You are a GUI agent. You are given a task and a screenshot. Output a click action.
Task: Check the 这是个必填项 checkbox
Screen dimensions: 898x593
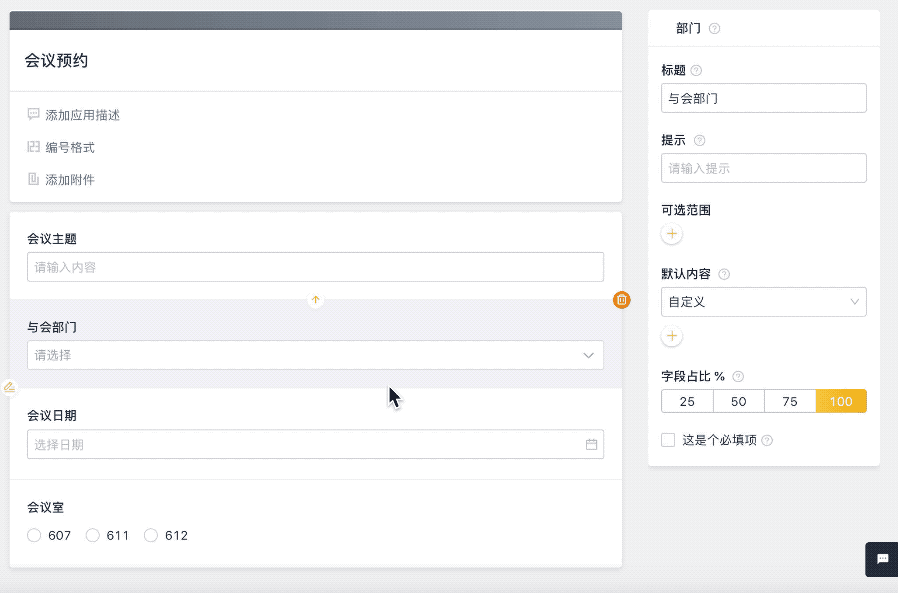(668, 440)
